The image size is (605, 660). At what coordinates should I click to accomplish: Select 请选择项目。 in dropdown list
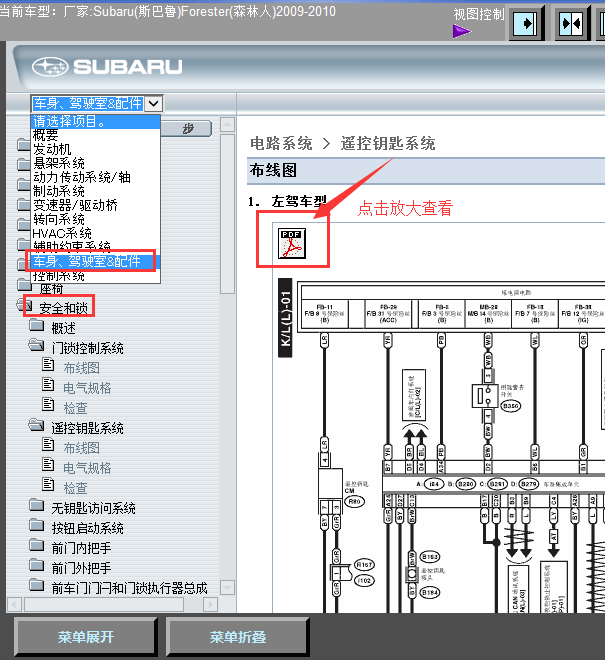96,122
